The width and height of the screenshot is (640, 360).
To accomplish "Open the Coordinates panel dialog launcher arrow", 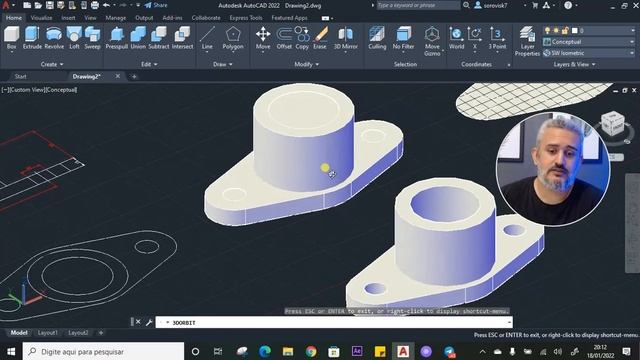I will click(509, 65).
